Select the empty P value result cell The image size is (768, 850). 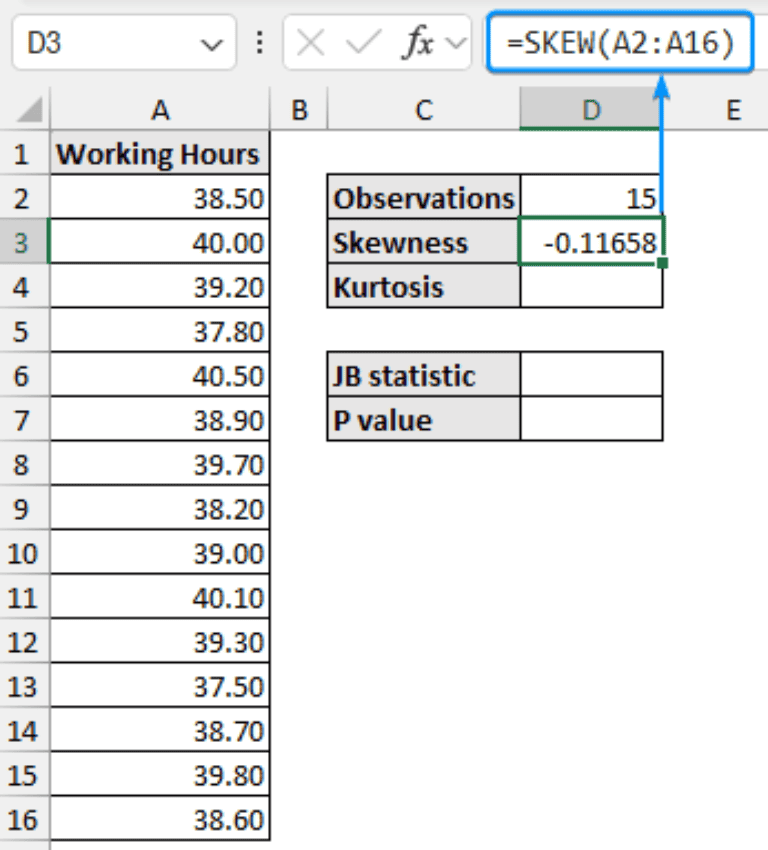click(591, 419)
